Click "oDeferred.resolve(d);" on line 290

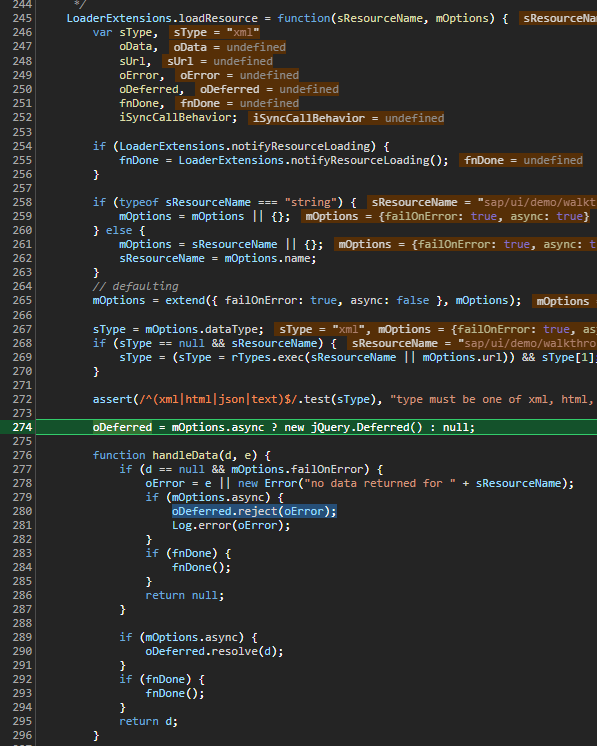[x=214, y=651]
